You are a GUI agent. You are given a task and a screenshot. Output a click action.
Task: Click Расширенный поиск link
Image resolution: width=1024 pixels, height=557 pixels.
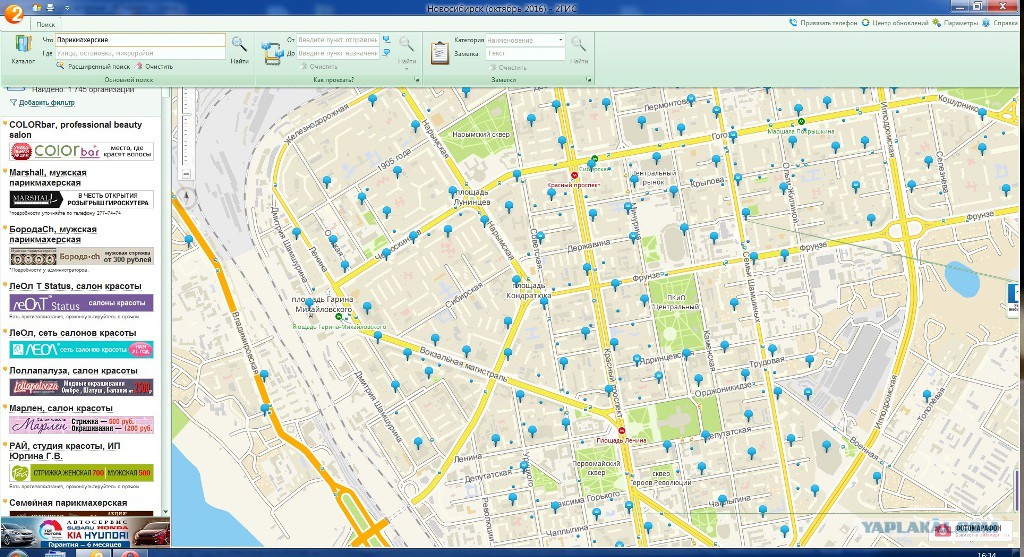coord(98,67)
